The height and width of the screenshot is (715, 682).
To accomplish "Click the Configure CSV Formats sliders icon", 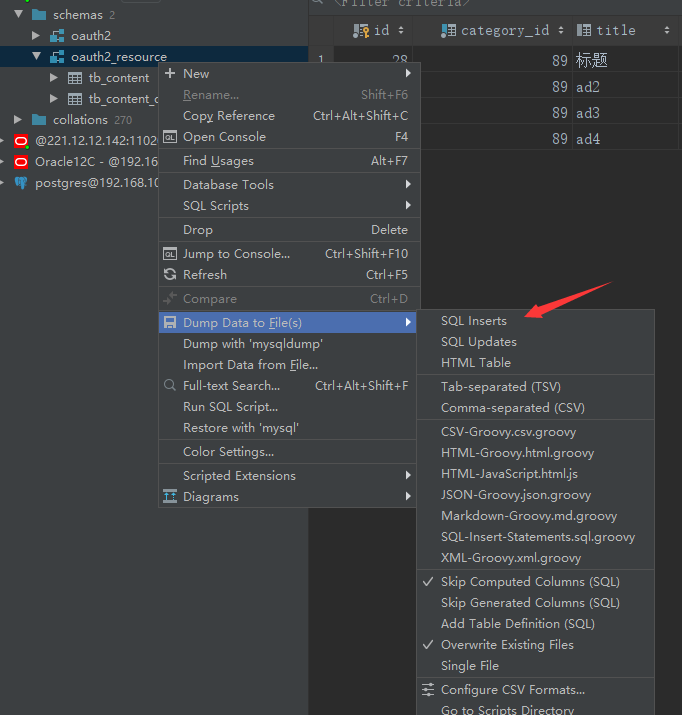I will point(428,689).
